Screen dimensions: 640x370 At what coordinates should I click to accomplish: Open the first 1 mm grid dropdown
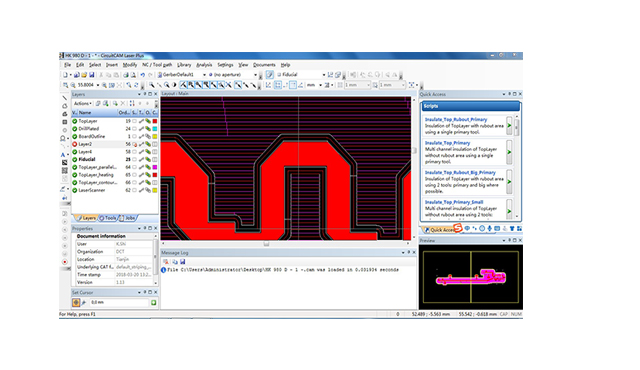368,85
